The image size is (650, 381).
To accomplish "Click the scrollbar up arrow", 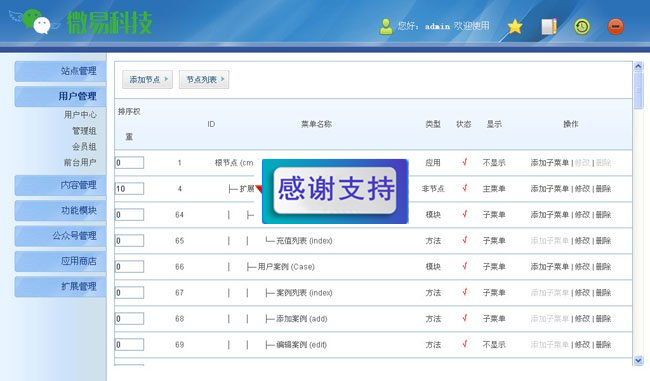I will point(638,66).
